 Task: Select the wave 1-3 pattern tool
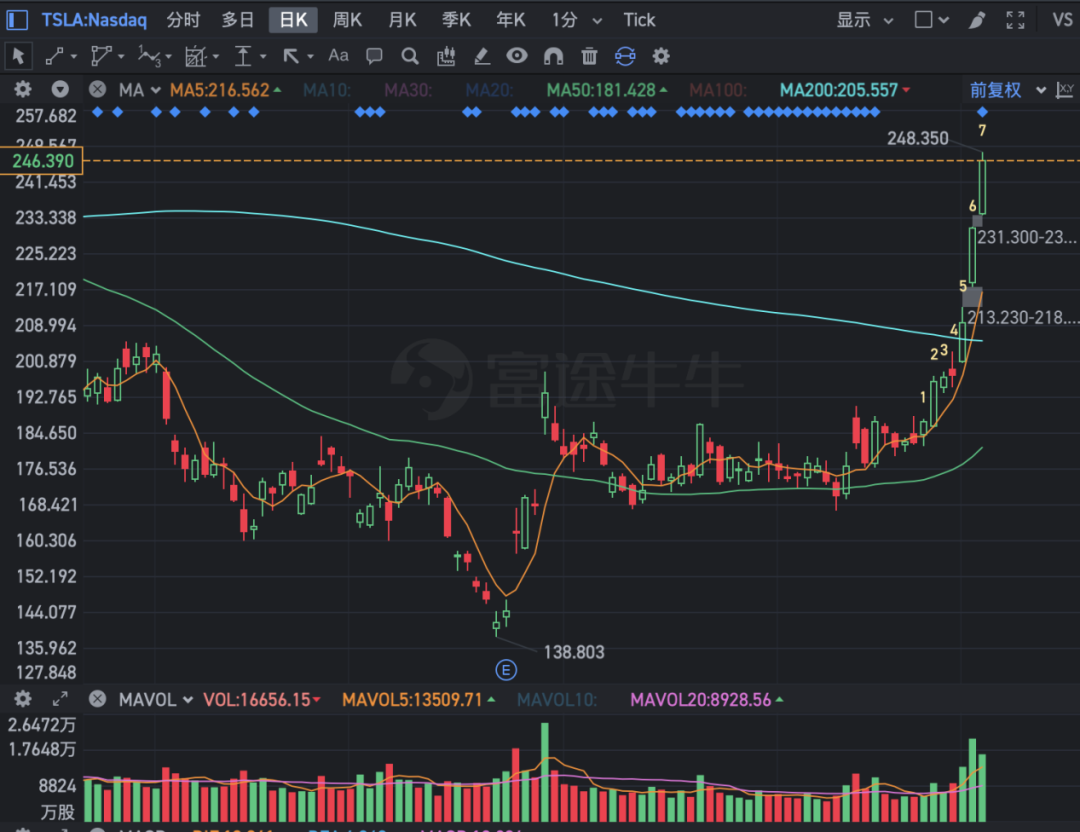coord(149,56)
